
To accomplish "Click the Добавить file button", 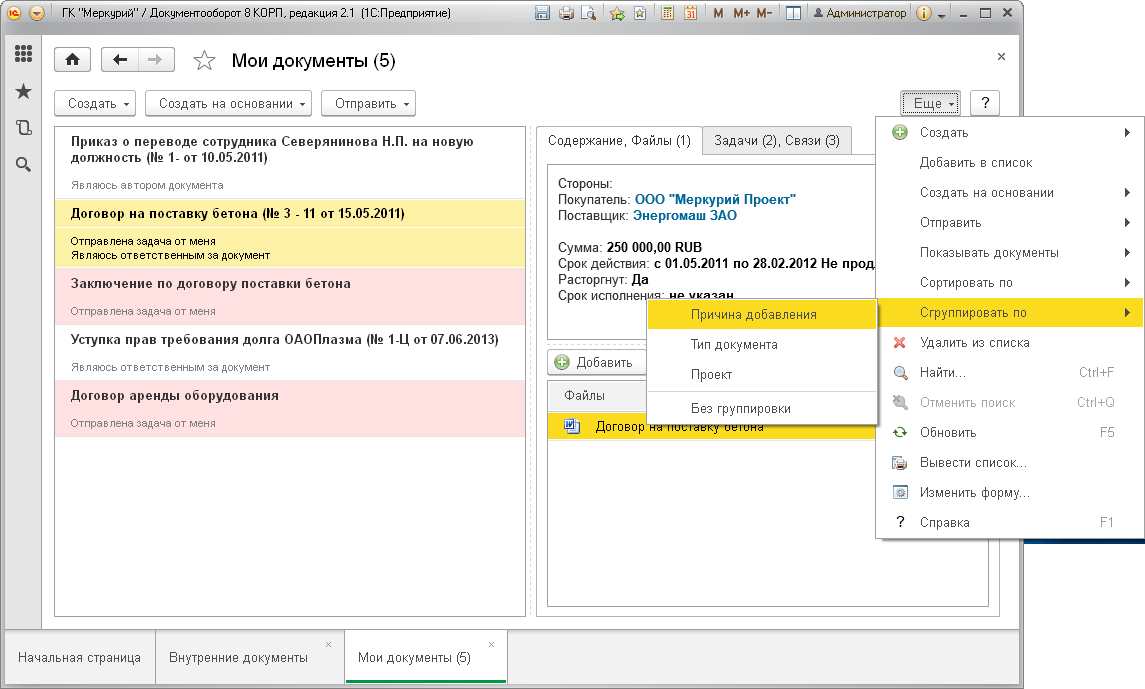I will [x=595, y=363].
